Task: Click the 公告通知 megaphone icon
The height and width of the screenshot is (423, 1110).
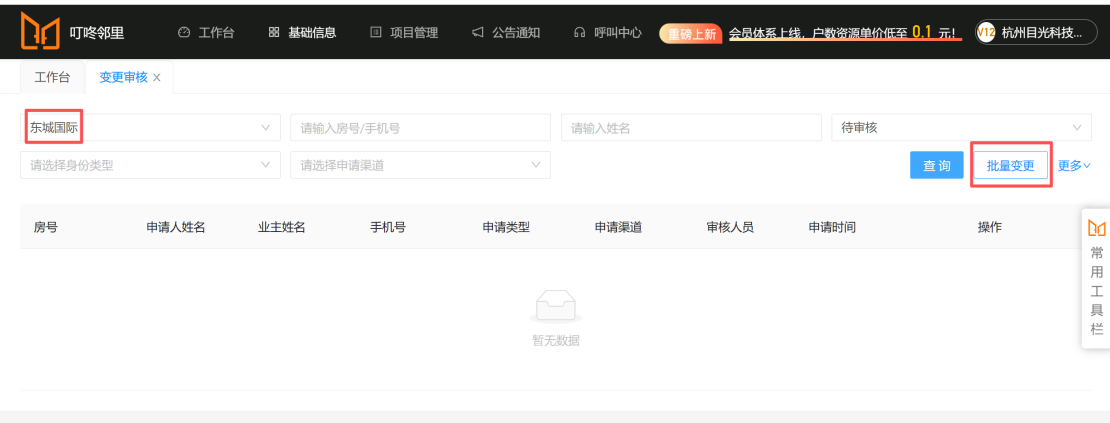Action: (x=478, y=33)
